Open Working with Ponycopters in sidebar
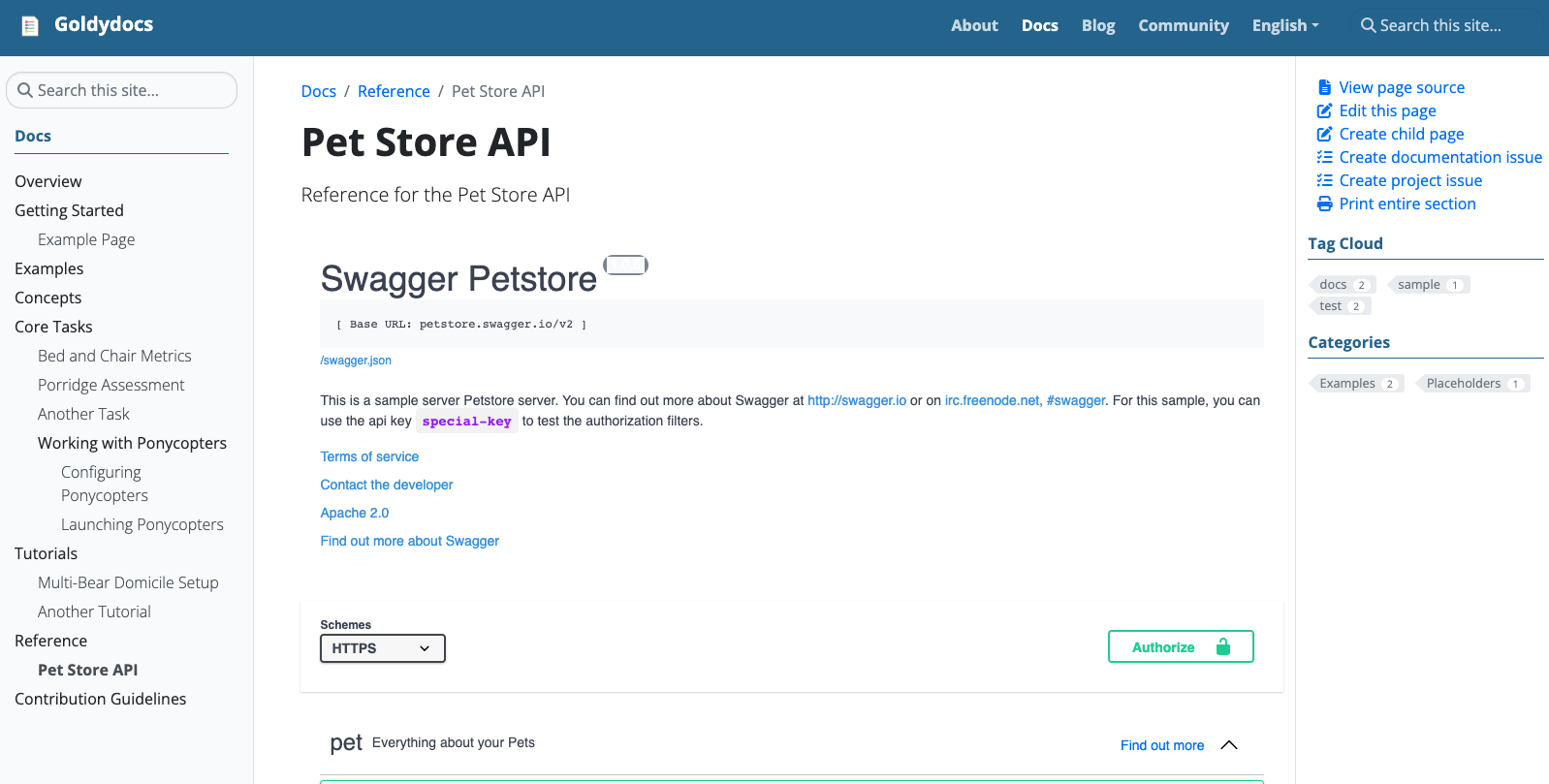Viewport: 1549px width, 784px height. (132, 443)
